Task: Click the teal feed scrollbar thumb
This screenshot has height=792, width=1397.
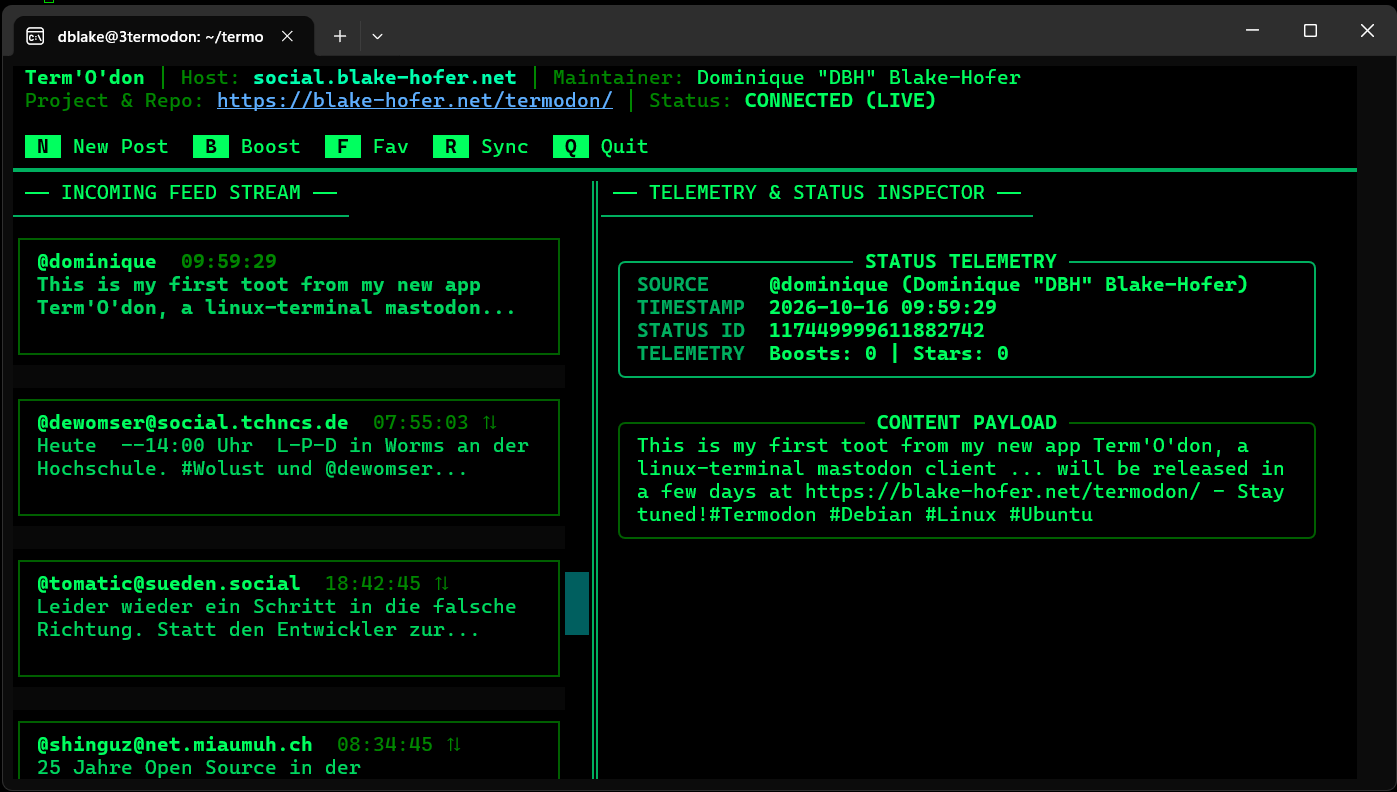Action: coord(577,603)
